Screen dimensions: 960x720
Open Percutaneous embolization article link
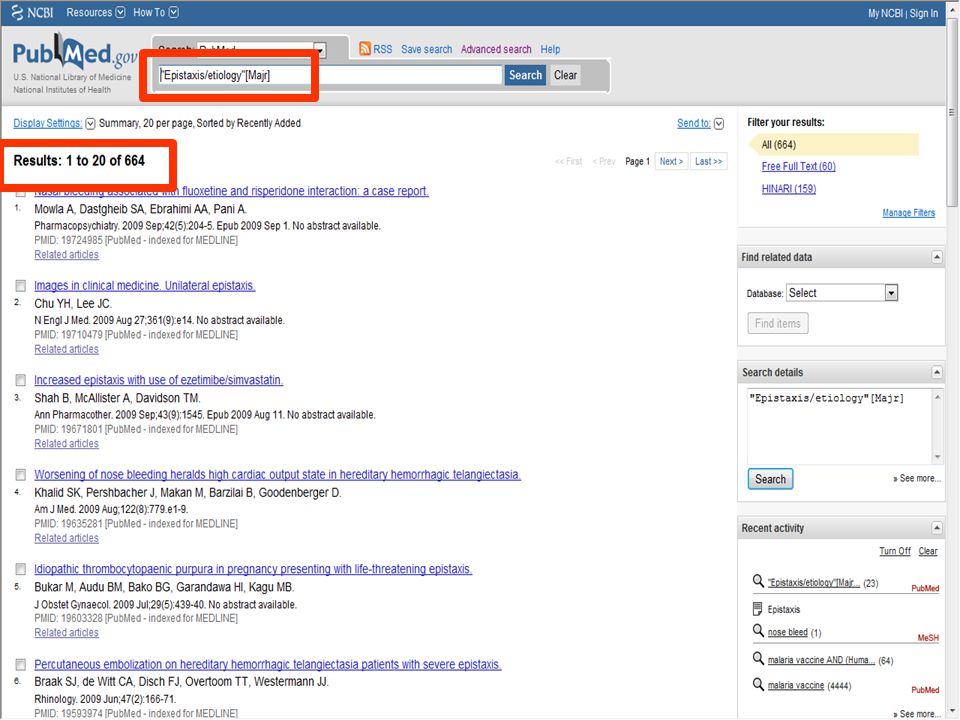click(268, 664)
